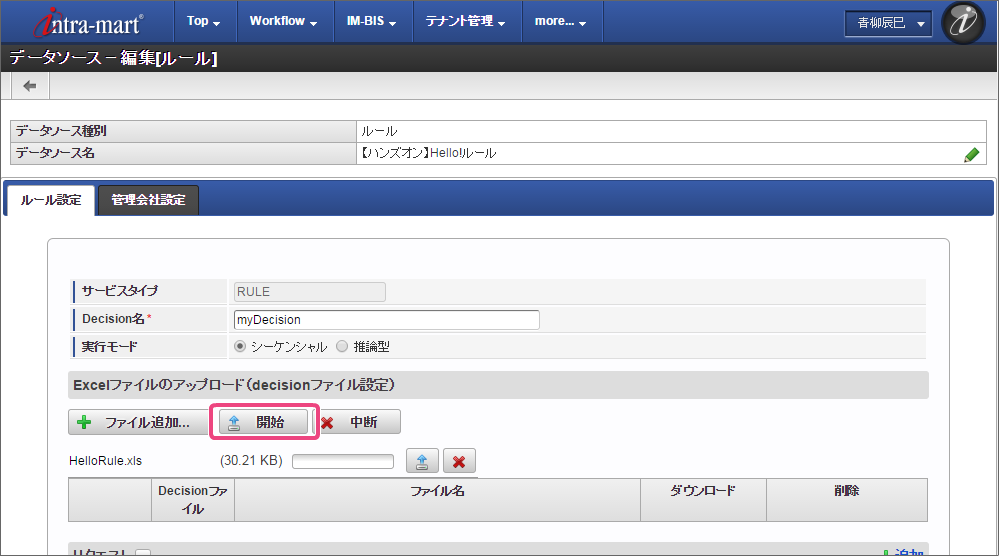
Task: Switch to the 管理会社設定 tab
Action: pyautogui.click(x=148, y=200)
